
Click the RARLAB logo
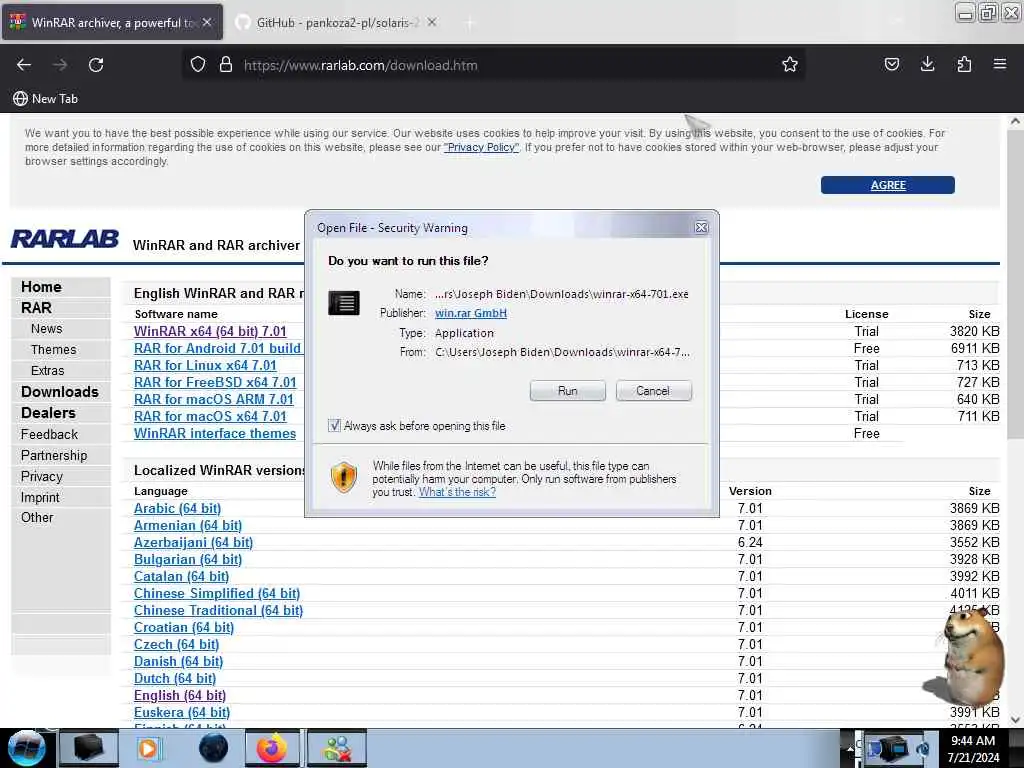[x=65, y=239]
